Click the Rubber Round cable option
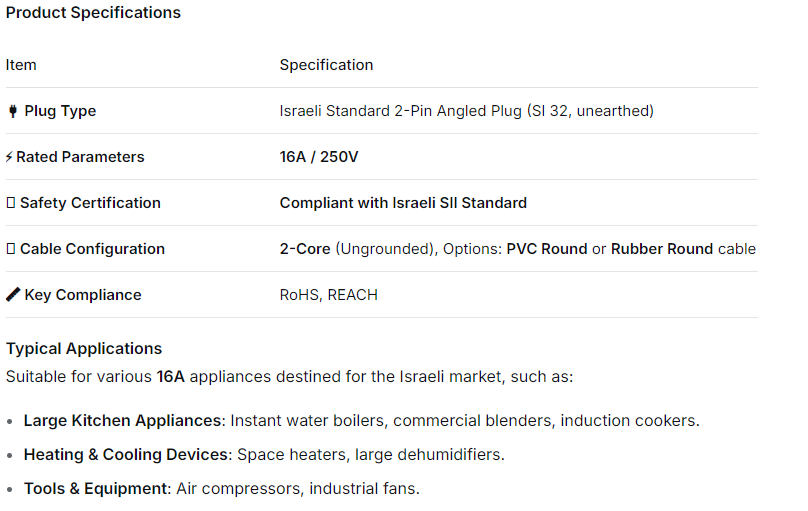The image size is (808, 511). [x=662, y=249]
